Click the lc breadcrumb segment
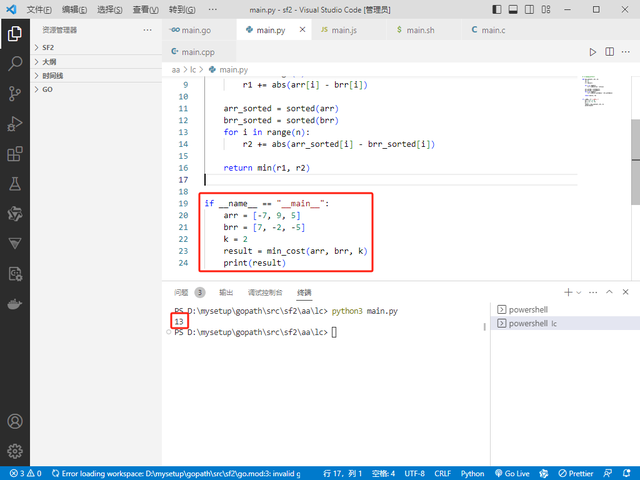This screenshot has height=480, width=640. (x=193, y=70)
